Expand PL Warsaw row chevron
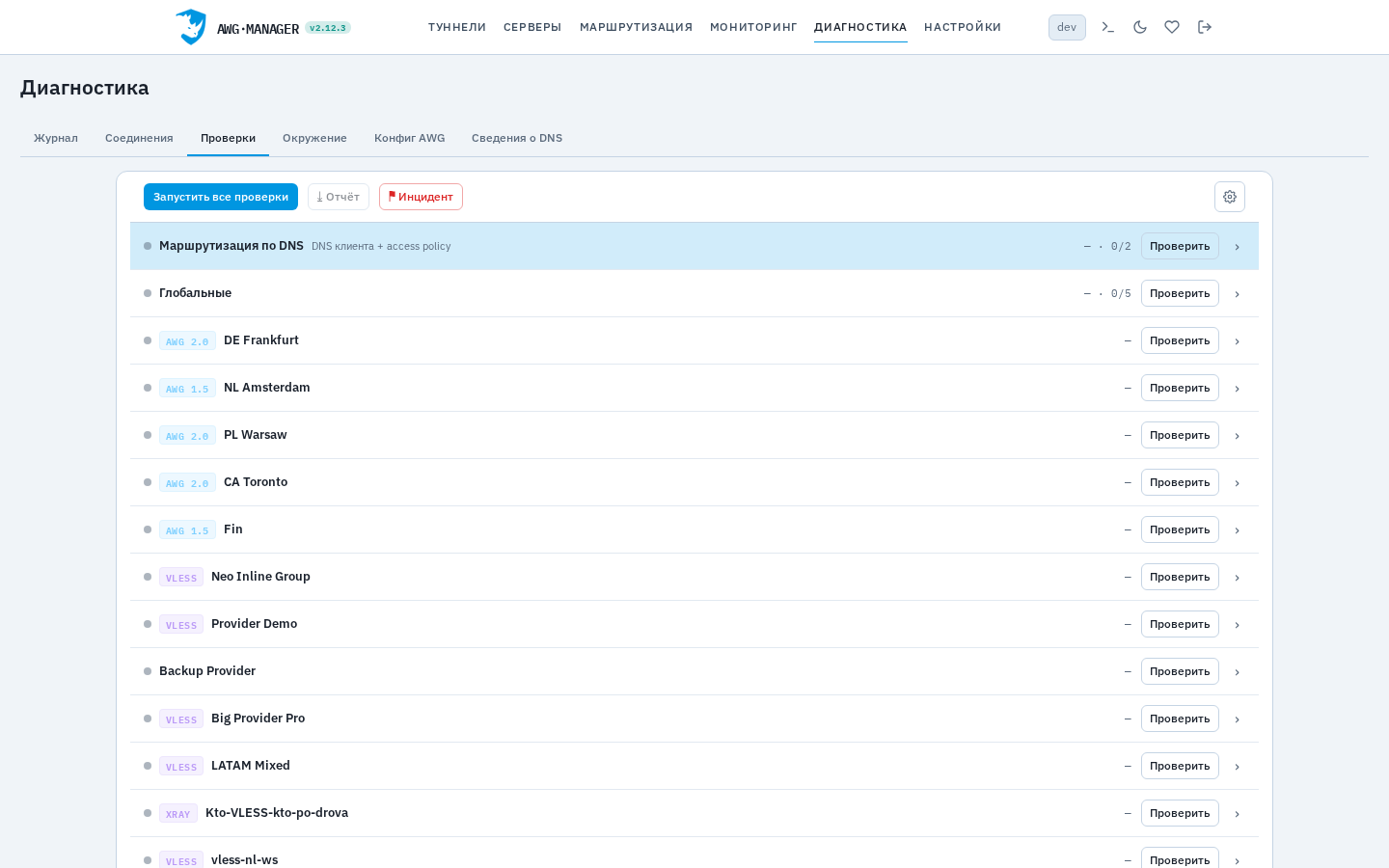This screenshot has width=1389, height=868. 1237,436
